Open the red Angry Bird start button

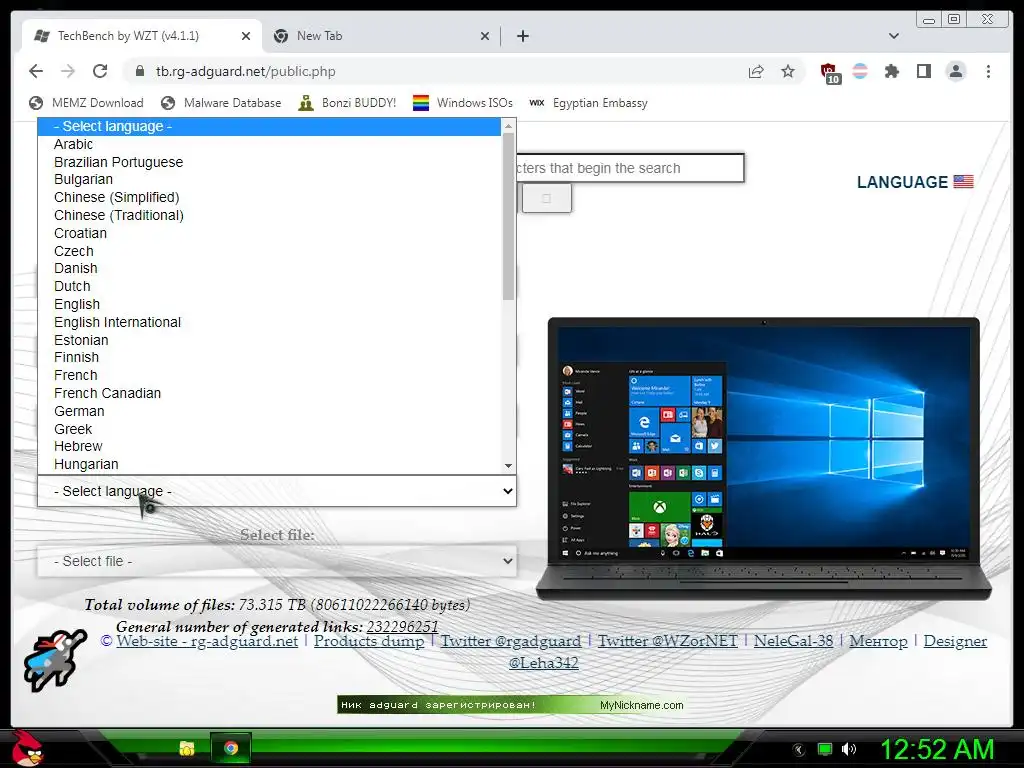(27, 748)
